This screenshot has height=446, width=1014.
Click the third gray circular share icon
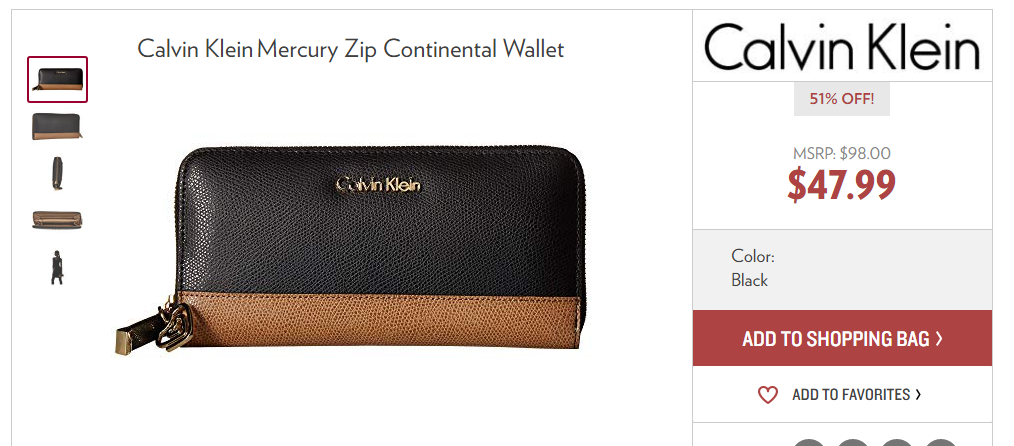point(897,442)
